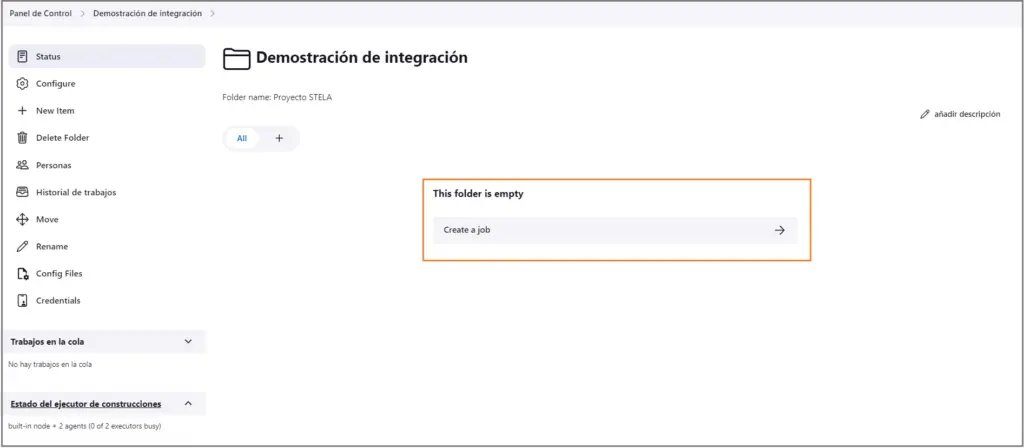
Task: Click the Historial de trabajos icon
Action: [x=22, y=192]
